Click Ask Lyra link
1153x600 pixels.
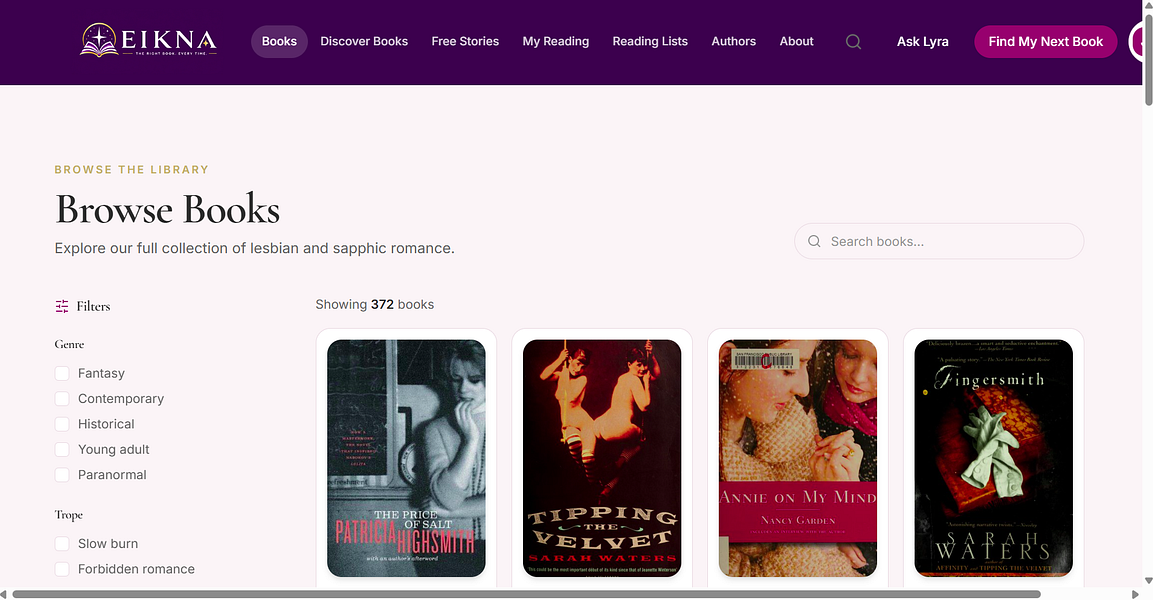click(922, 41)
